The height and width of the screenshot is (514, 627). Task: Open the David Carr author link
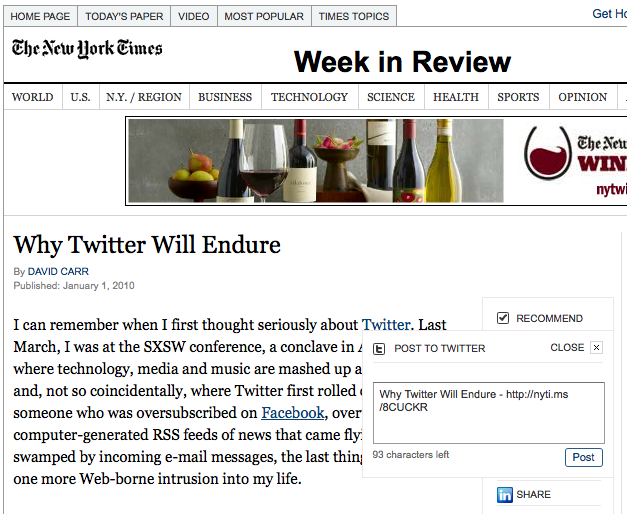(x=57, y=272)
